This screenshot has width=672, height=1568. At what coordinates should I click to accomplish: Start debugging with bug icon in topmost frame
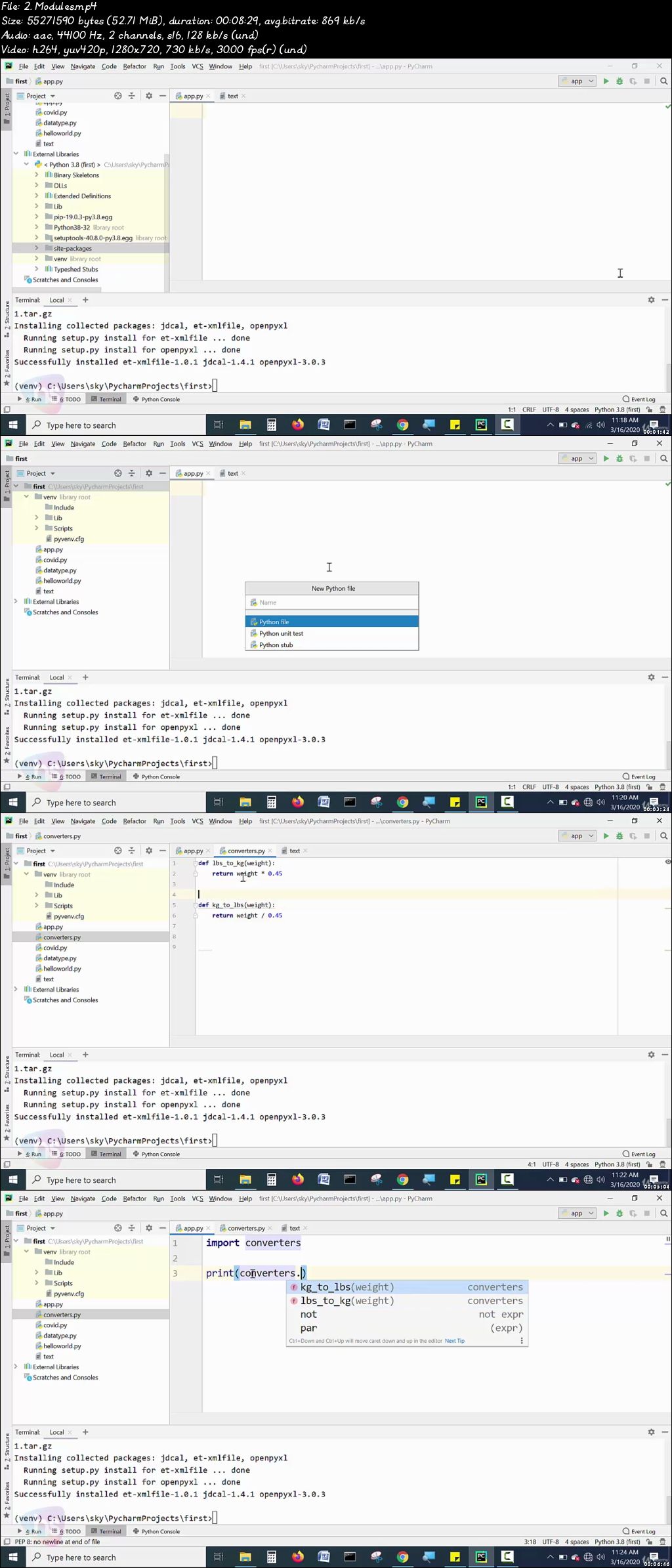619,81
